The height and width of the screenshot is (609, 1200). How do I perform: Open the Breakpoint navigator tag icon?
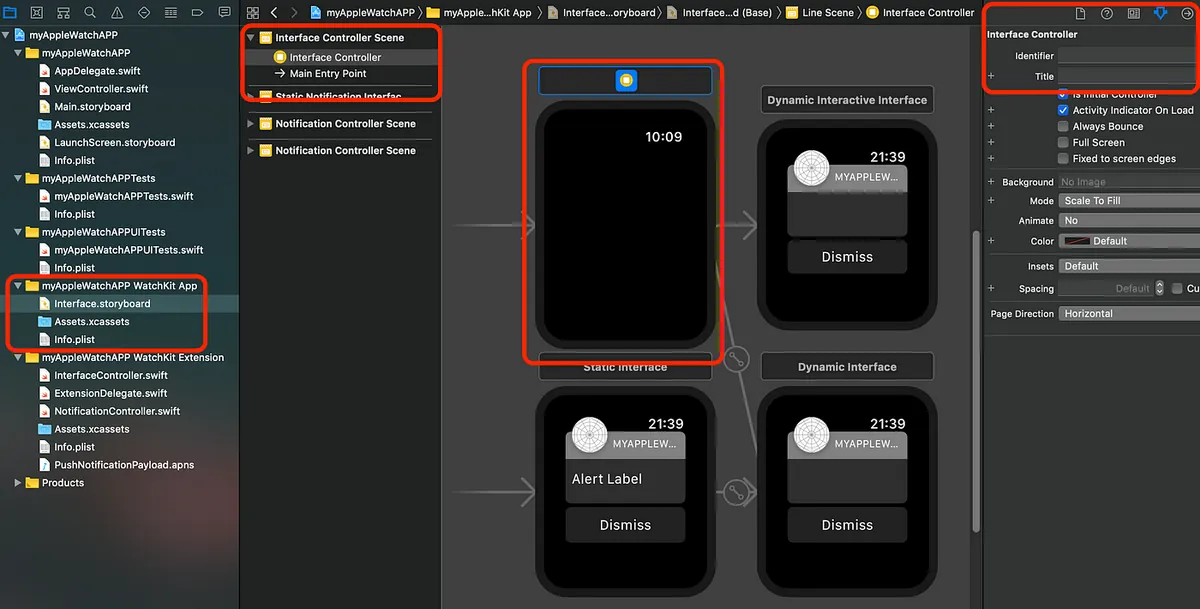coord(197,12)
